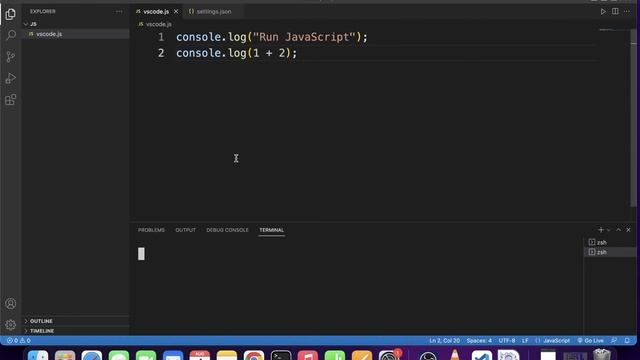Click the editor minimap
The height and width of the screenshot is (360, 640).
(x=614, y=30)
